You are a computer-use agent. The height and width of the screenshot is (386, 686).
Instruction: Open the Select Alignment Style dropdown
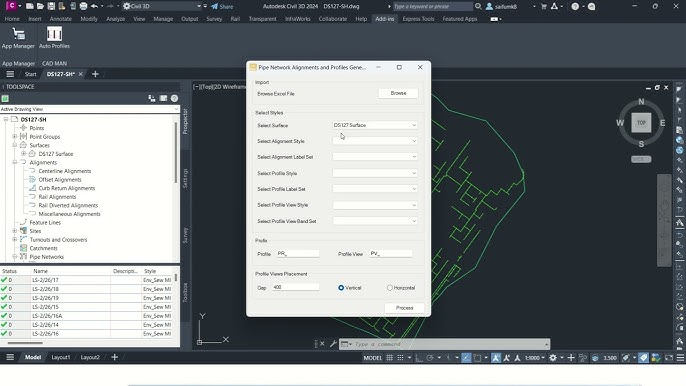point(375,141)
